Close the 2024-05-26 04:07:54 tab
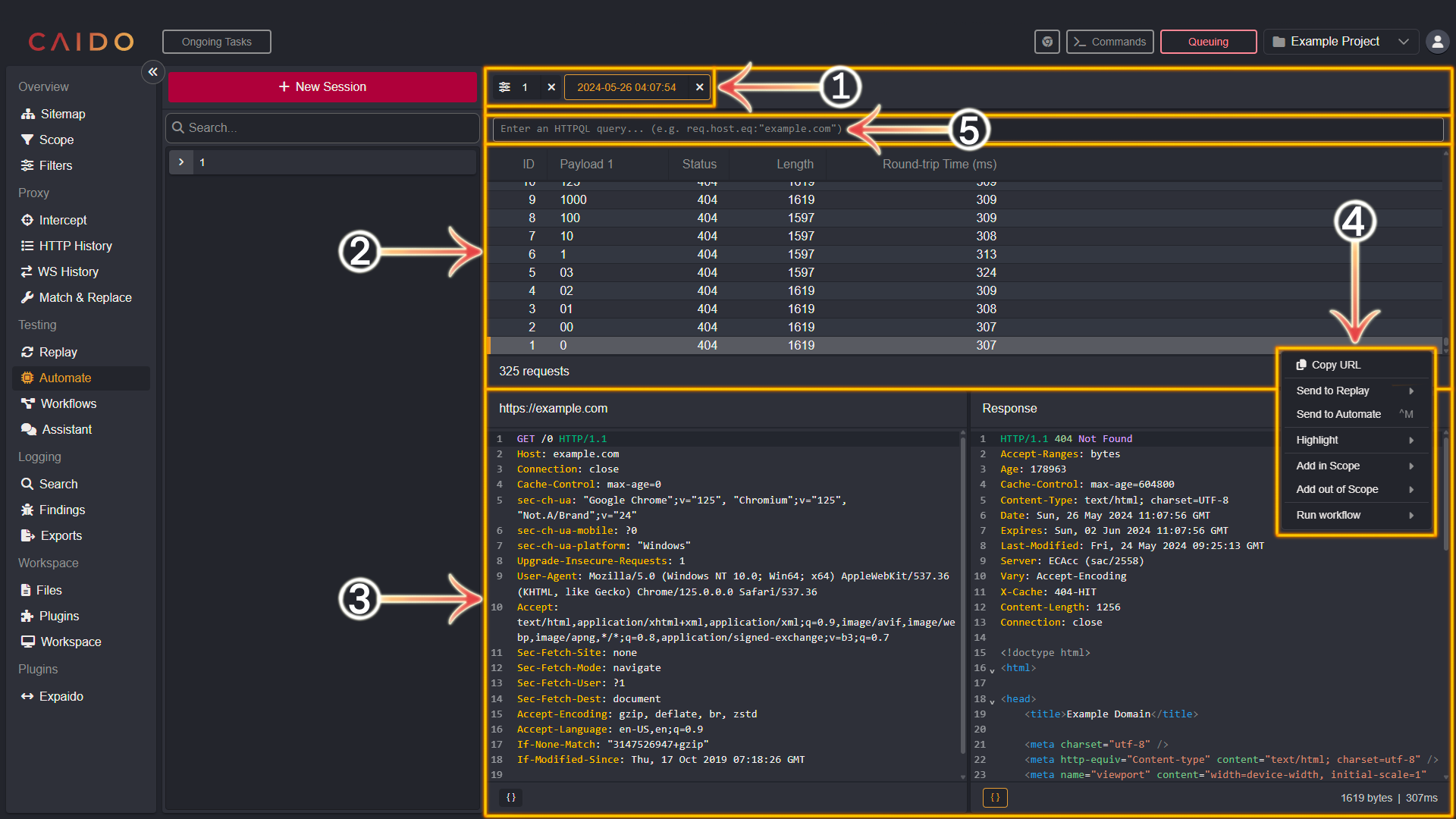1456x819 pixels. tap(699, 87)
